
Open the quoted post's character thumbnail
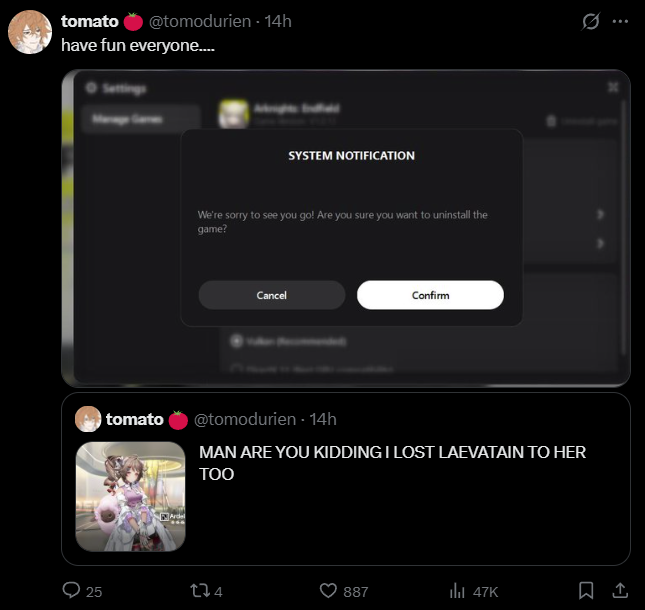131,496
